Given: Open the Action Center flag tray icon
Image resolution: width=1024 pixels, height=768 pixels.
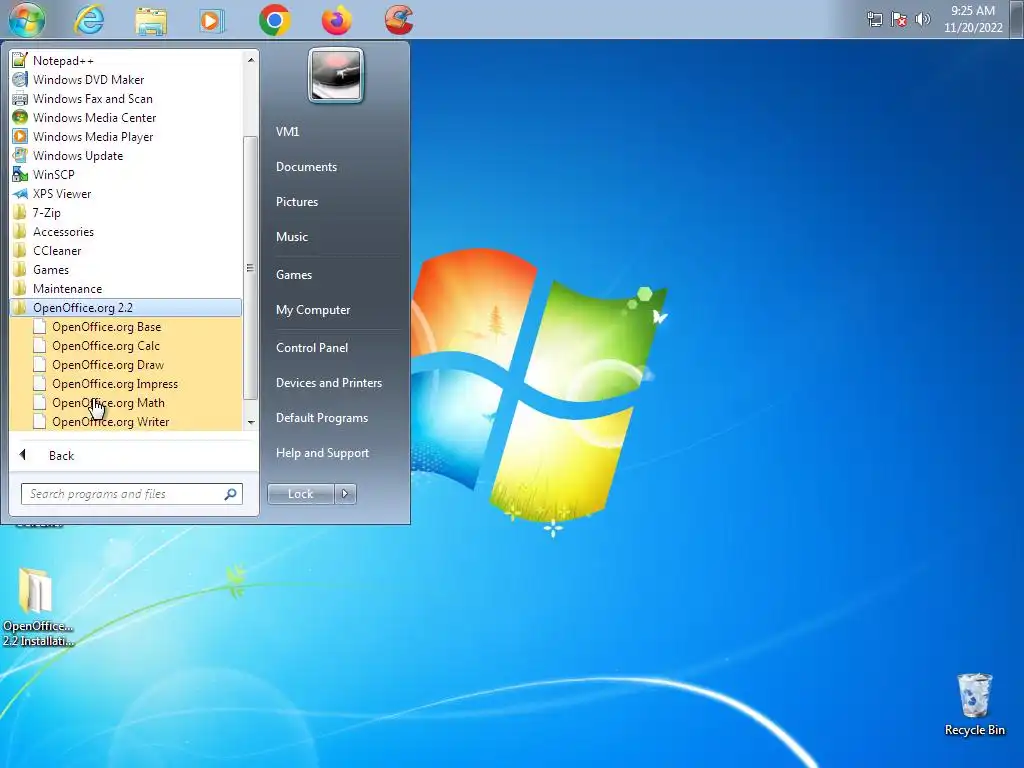Looking at the screenshot, I should 899,20.
